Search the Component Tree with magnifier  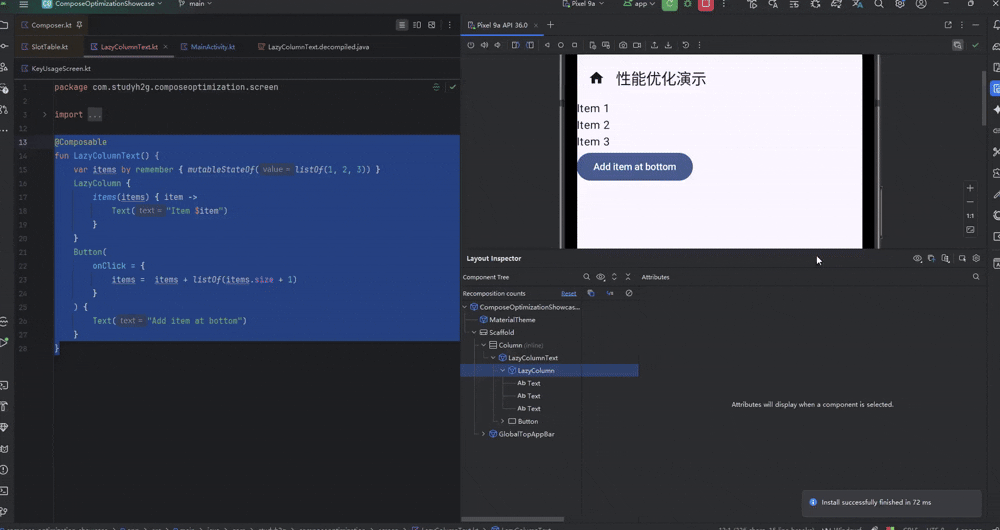point(587,277)
